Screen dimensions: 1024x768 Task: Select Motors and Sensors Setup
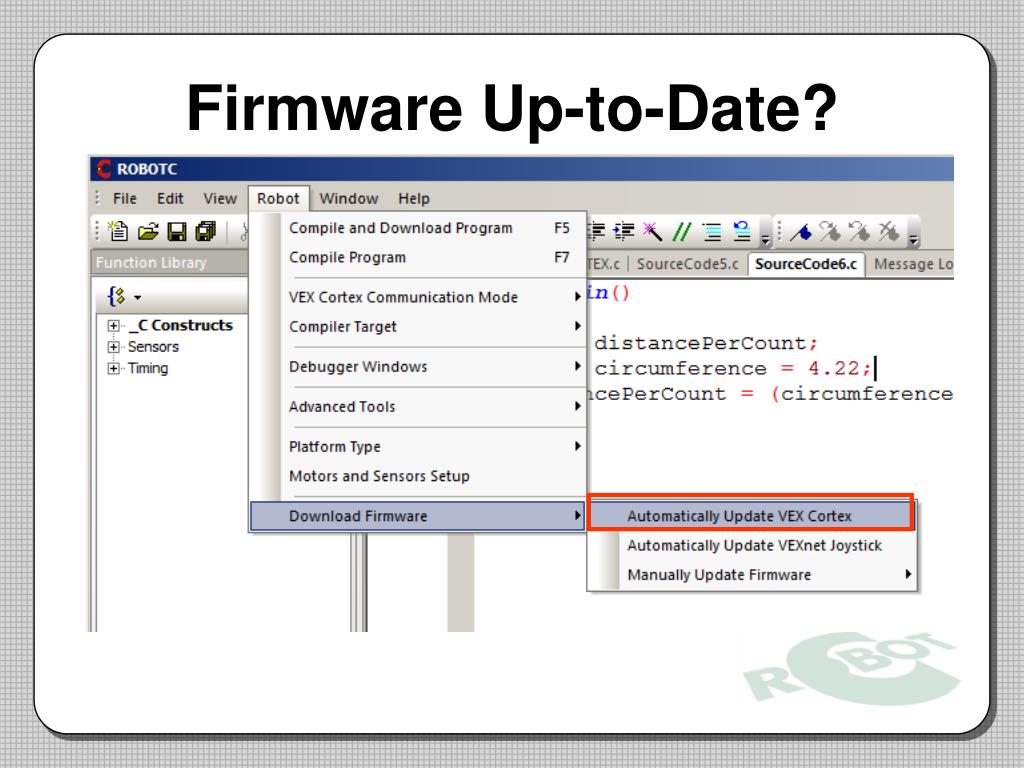click(417, 476)
